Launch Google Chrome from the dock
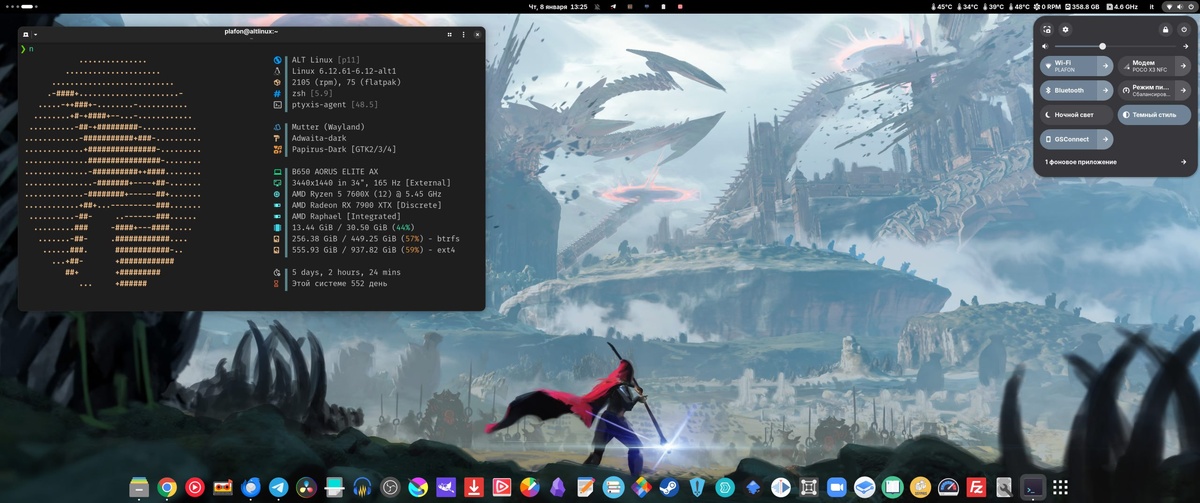The width and height of the screenshot is (1200, 503). (166, 487)
